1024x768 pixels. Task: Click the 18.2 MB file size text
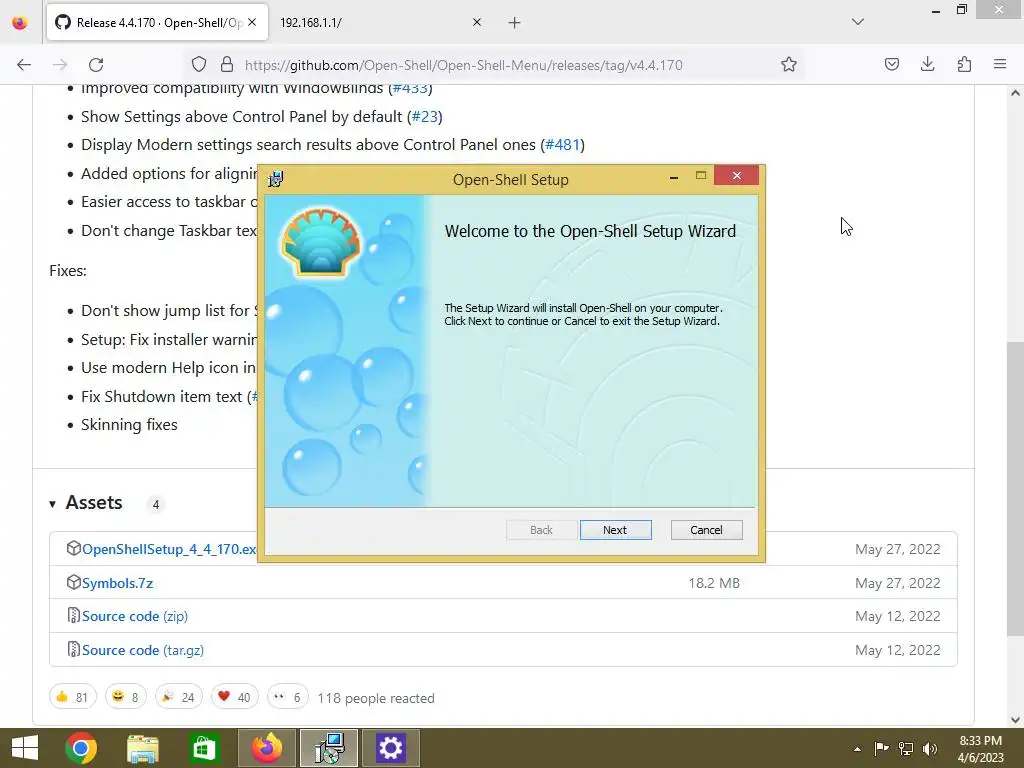pyautogui.click(x=714, y=583)
